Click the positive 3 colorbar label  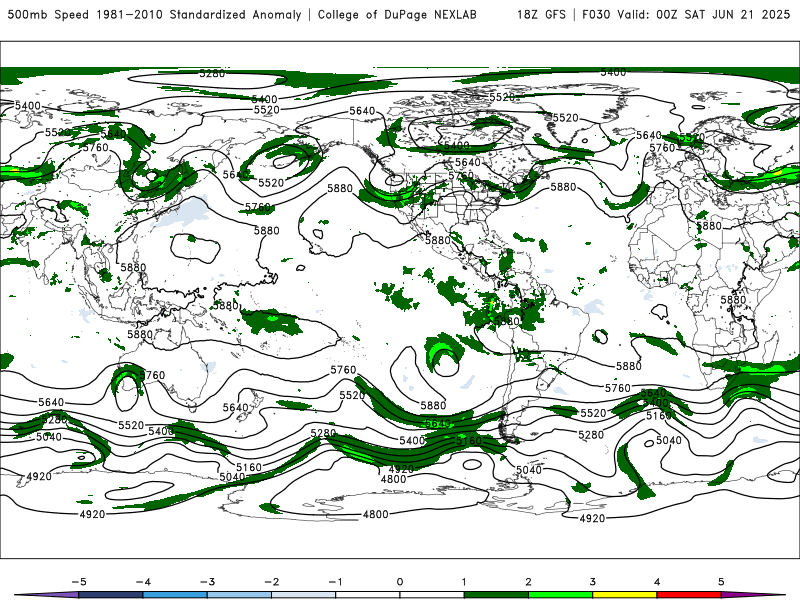593,582
